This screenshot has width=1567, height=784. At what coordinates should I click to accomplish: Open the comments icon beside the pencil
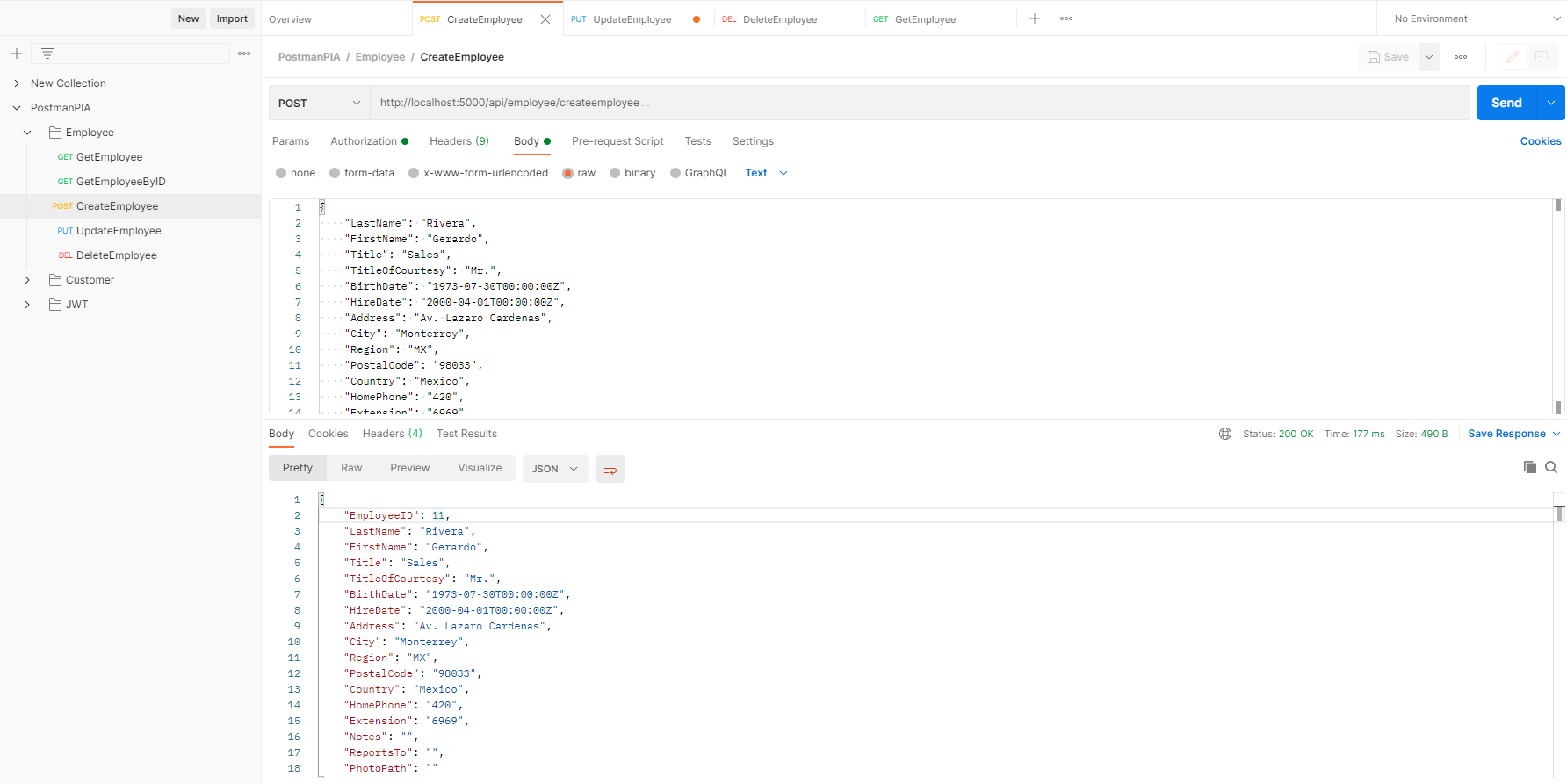coord(1541,57)
